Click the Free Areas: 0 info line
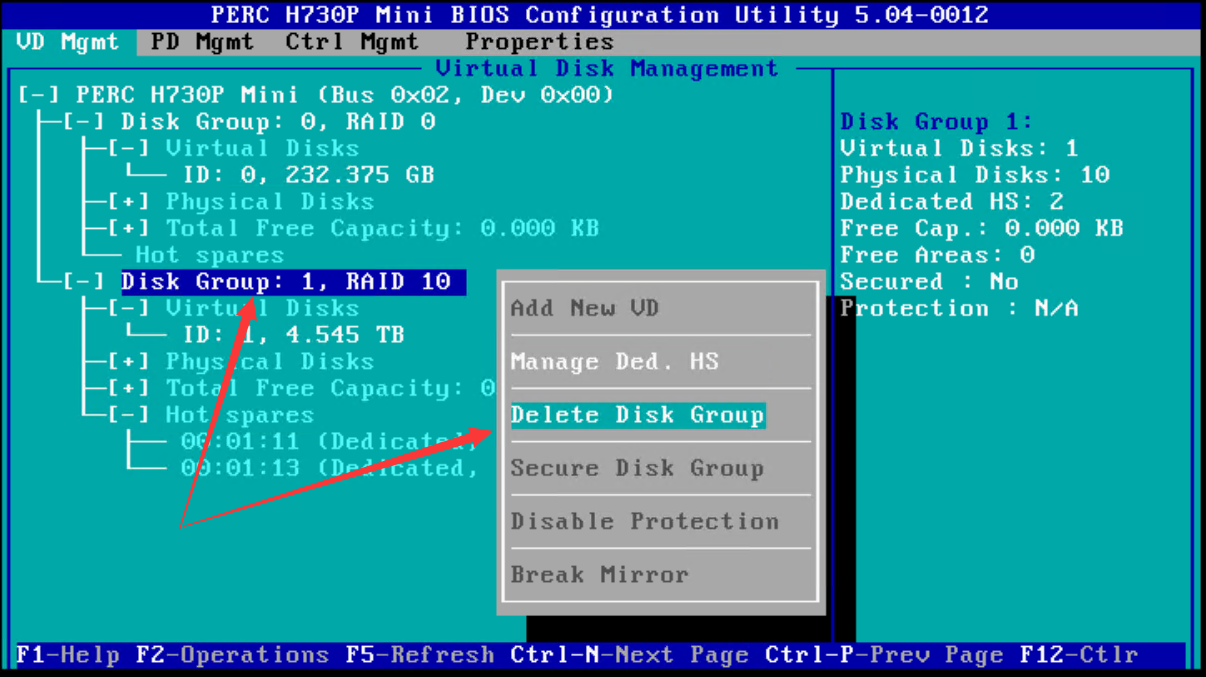Viewport: 1206px width, 677px height. 937,255
